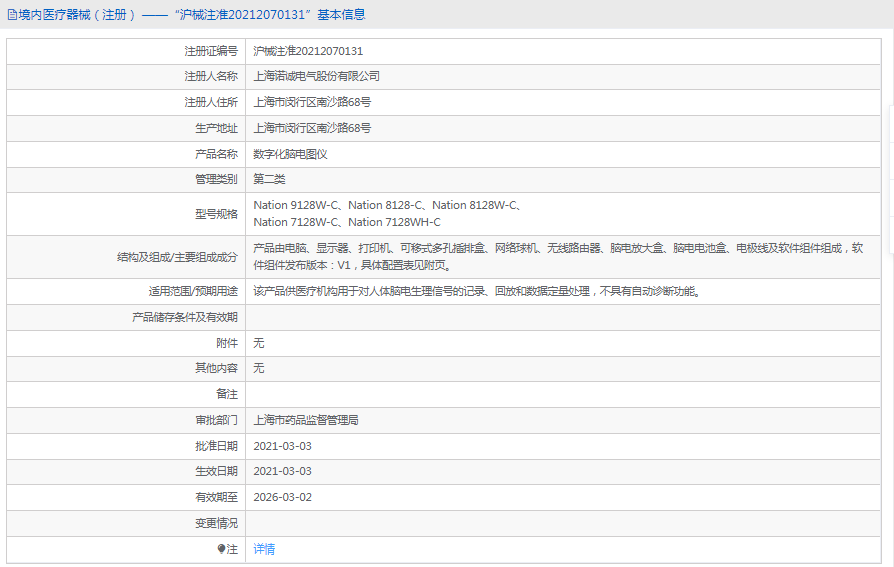
Task: Click the 附件 label
Action: point(227,343)
